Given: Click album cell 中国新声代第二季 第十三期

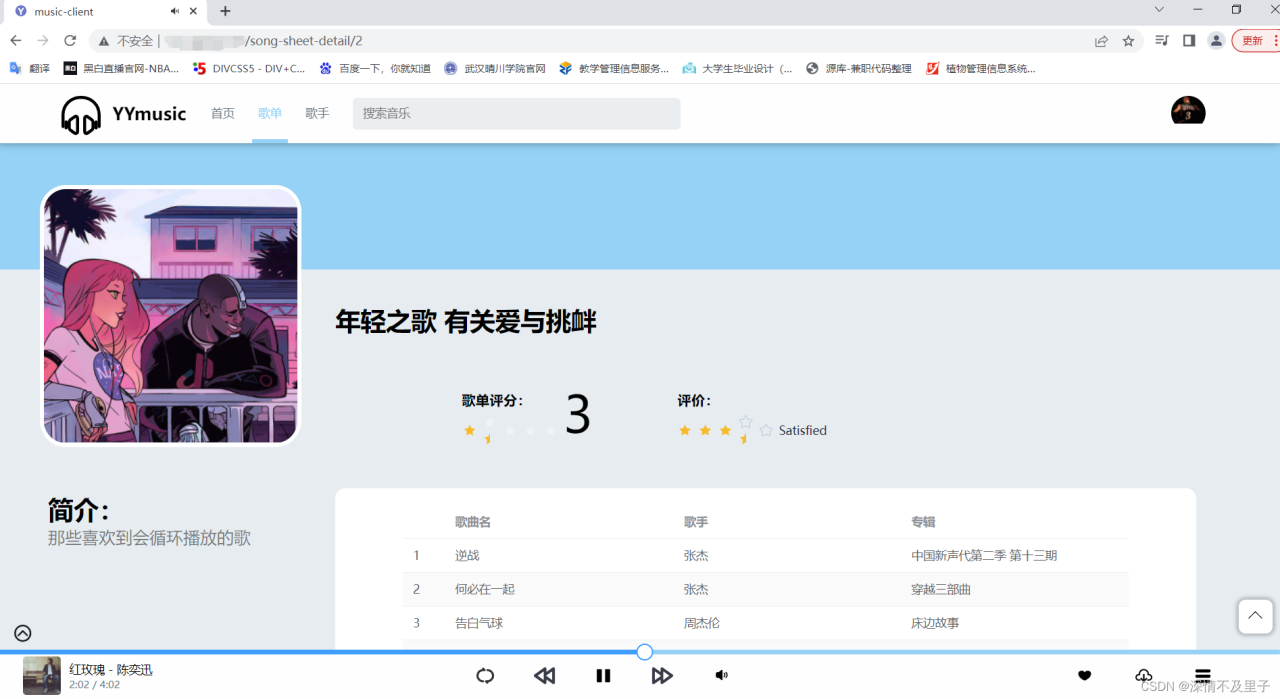Looking at the screenshot, I should [x=984, y=555].
